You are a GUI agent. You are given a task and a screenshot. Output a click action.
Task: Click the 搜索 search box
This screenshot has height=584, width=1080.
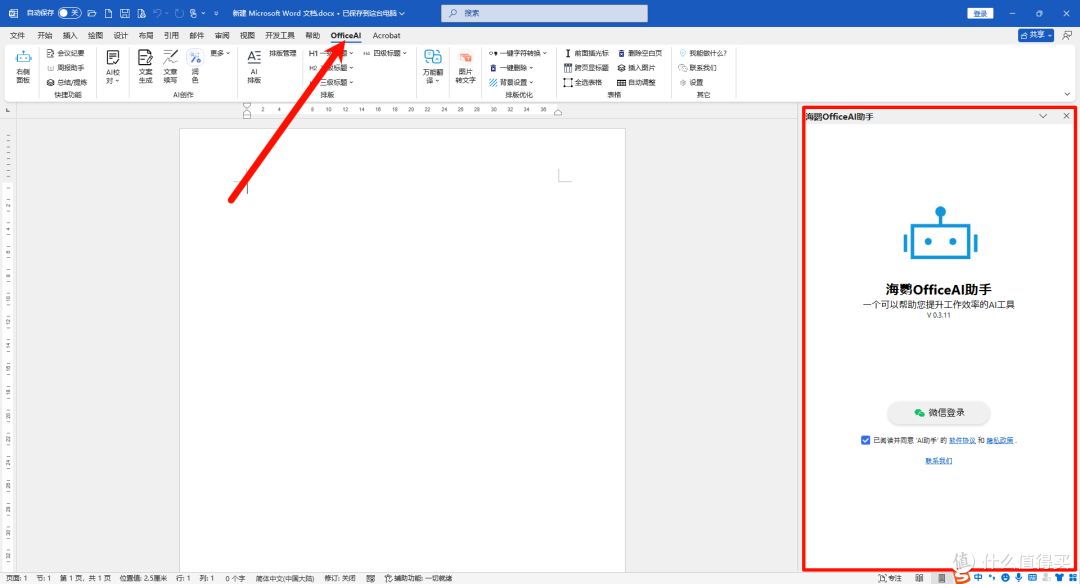(544, 13)
